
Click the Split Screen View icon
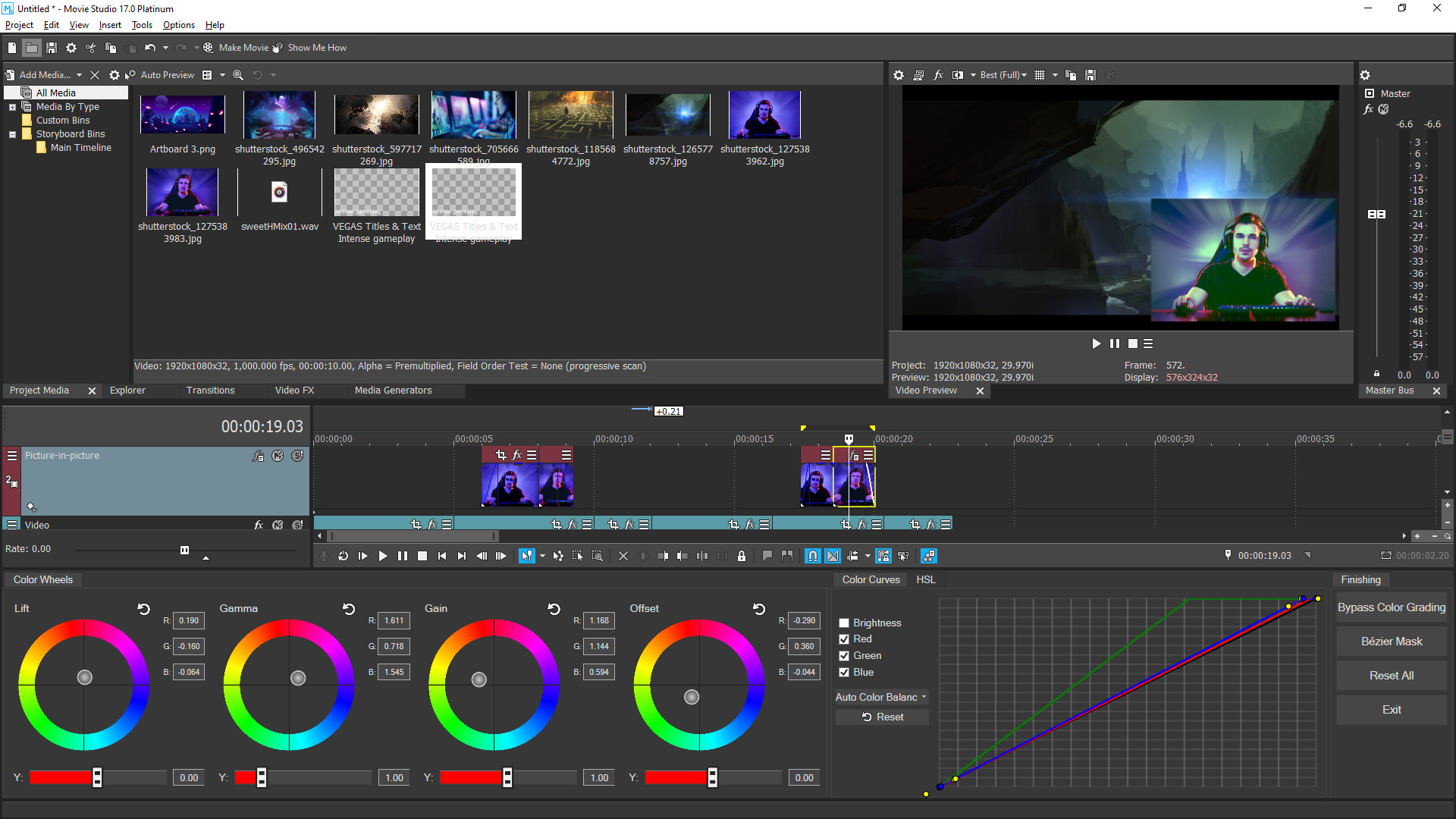pyautogui.click(x=958, y=75)
